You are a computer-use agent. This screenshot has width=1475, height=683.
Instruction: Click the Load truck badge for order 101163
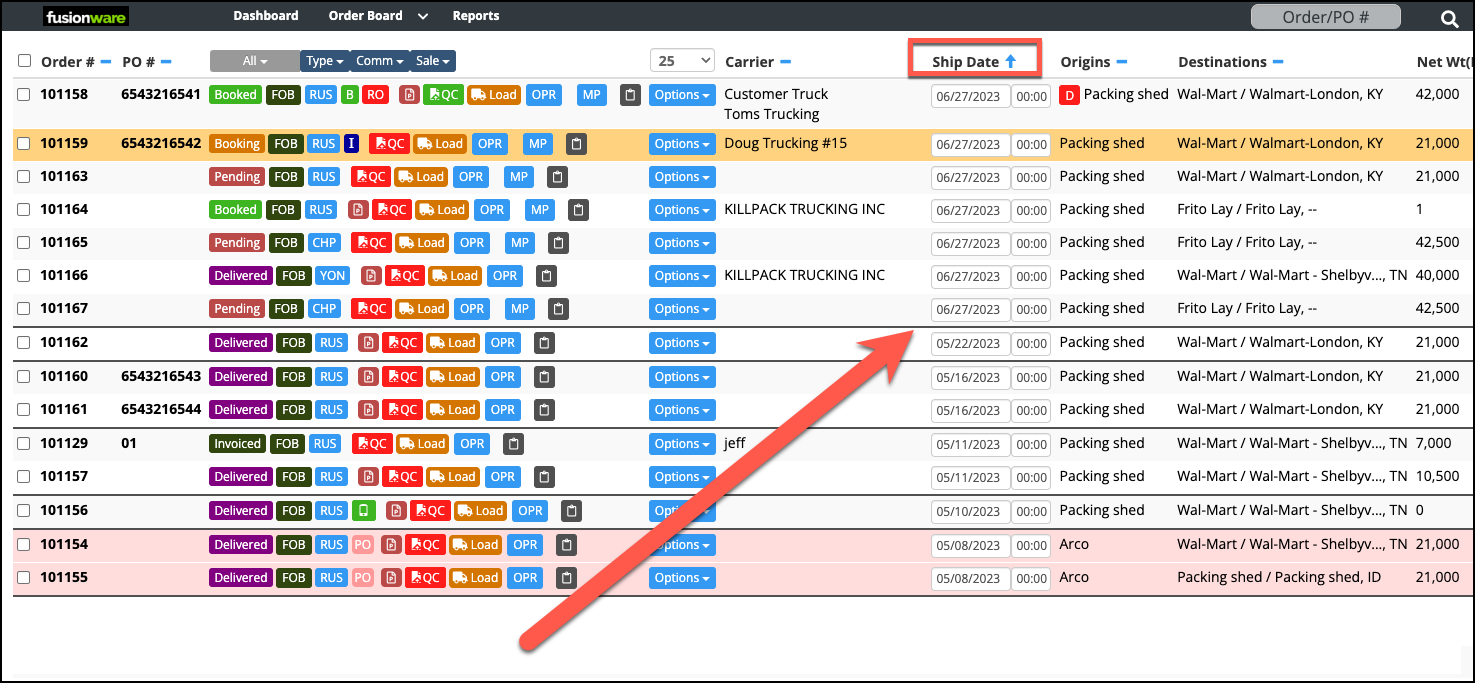click(x=421, y=177)
